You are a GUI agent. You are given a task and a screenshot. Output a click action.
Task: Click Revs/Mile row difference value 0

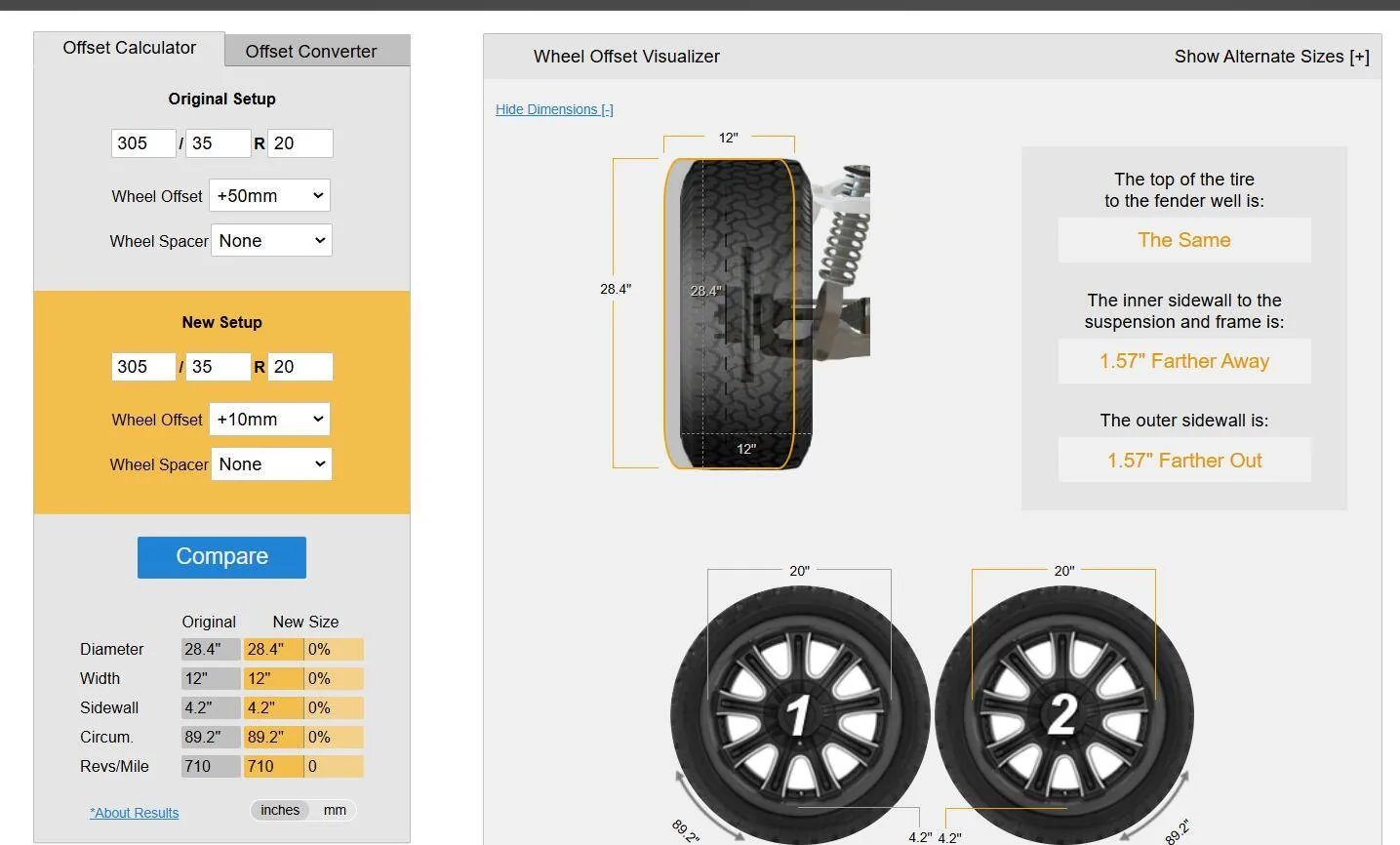(x=334, y=766)
